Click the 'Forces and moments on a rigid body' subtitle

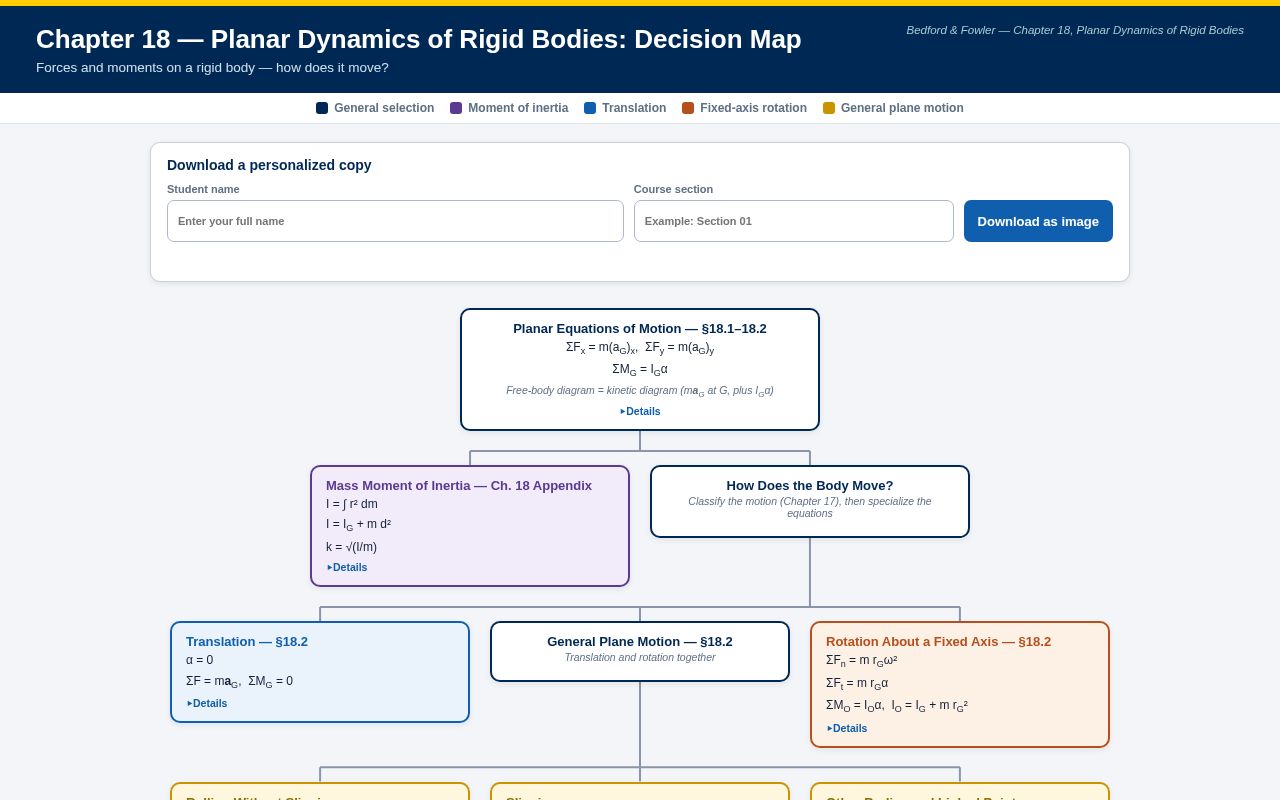212,67
